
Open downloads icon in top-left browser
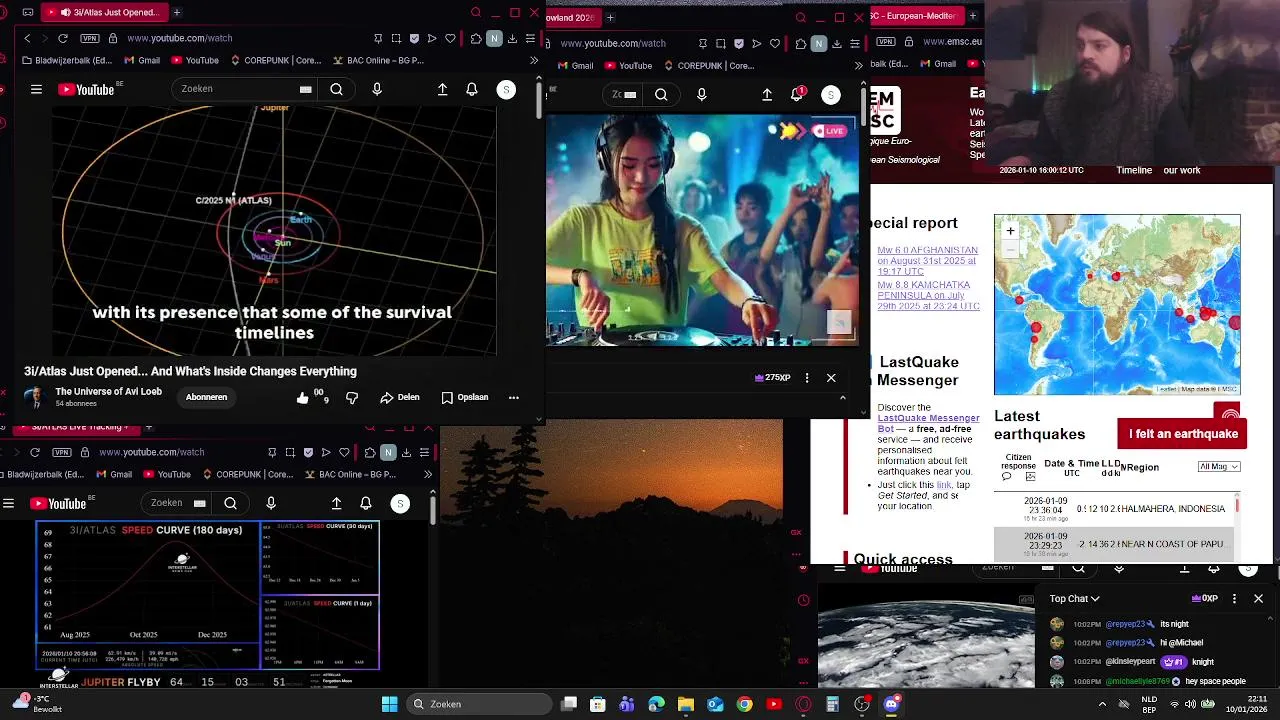tap(512, 38)
